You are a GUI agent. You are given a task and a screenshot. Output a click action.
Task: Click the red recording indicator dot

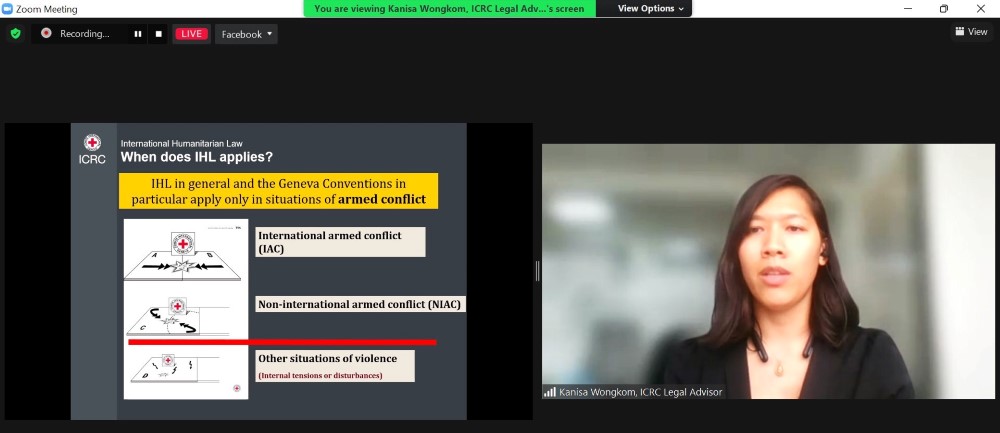[46, 33]
